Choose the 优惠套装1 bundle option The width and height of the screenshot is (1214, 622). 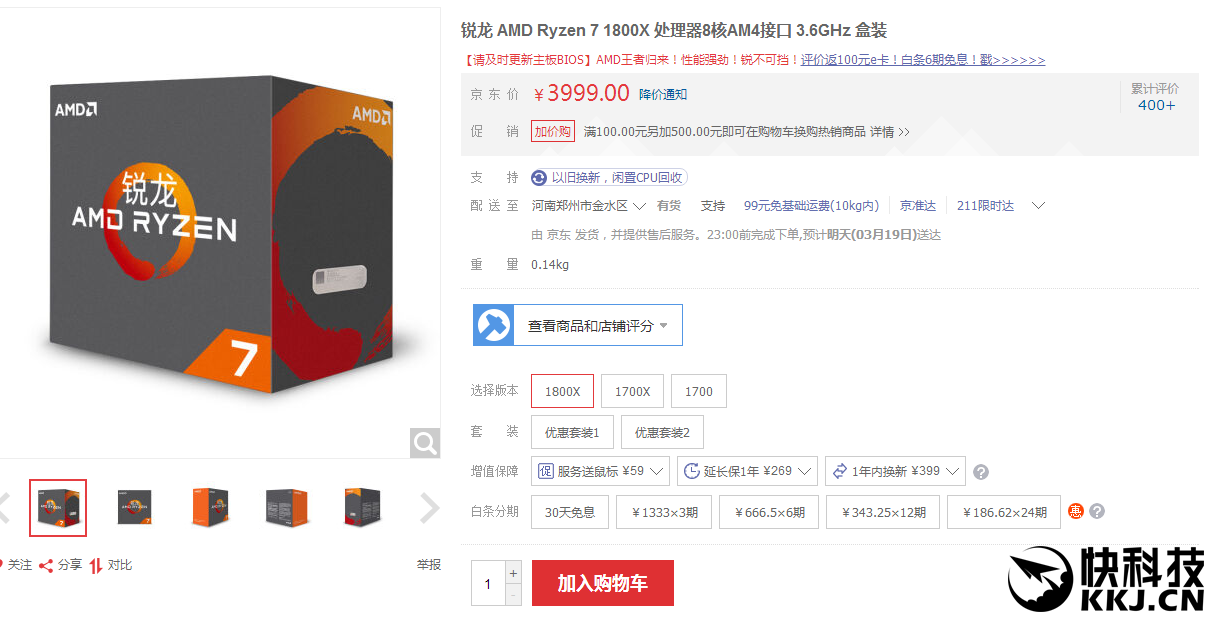[572, 432]
